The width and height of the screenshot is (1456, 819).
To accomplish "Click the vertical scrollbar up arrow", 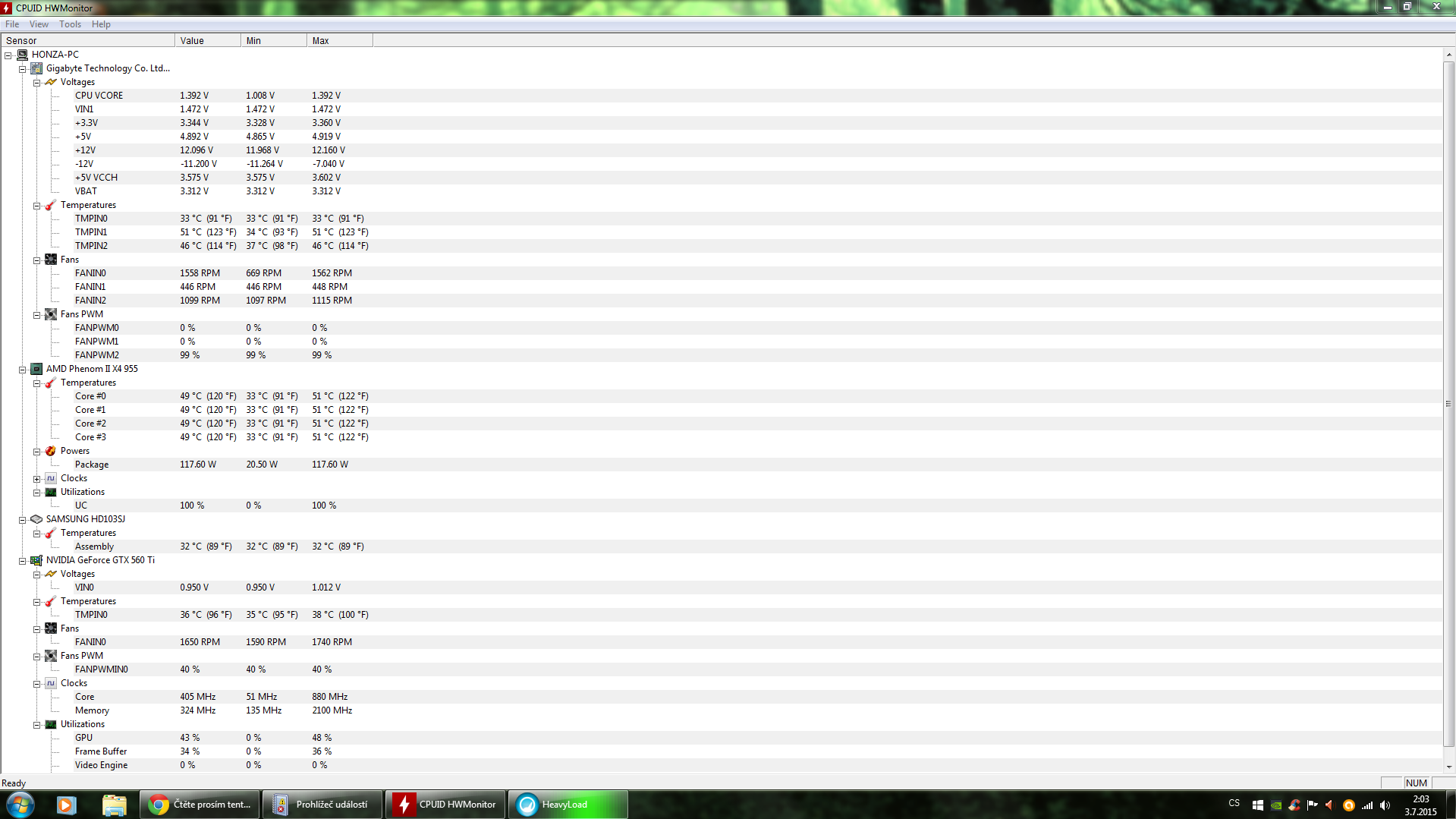I will 1449,55.
